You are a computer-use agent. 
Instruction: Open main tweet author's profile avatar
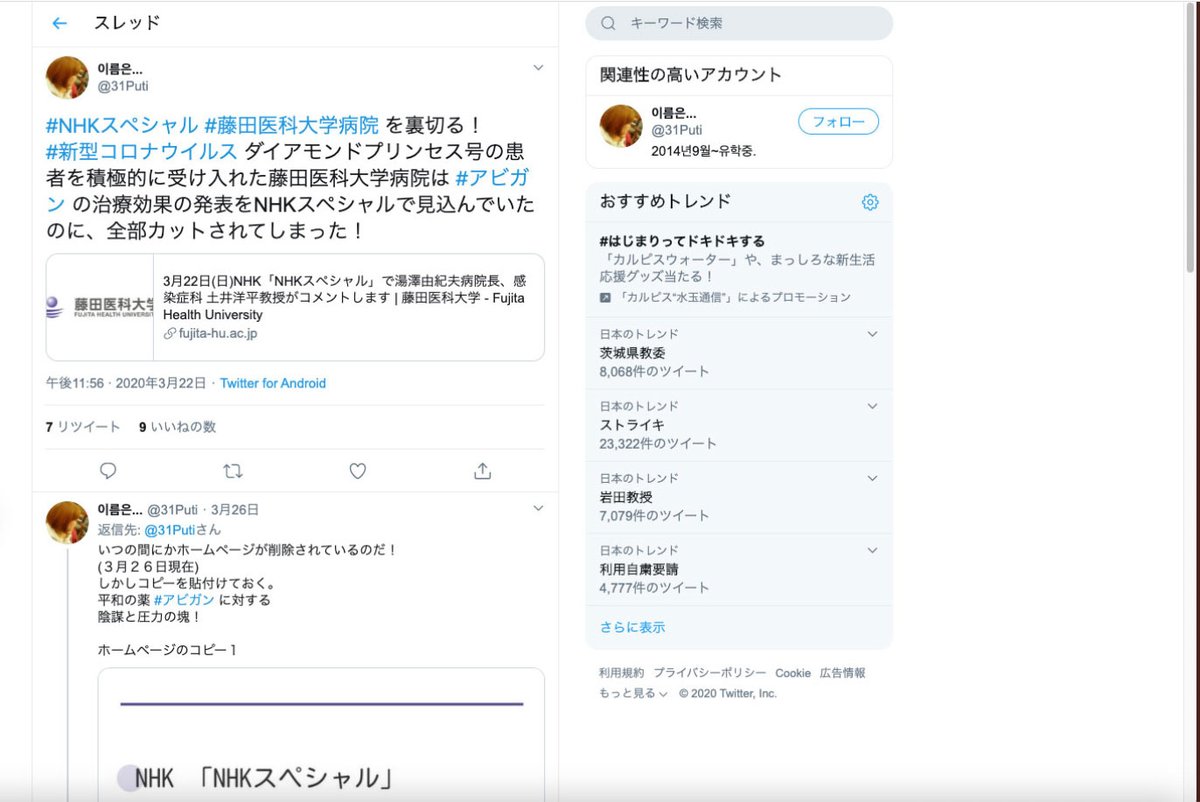click(x=67, y=78)
